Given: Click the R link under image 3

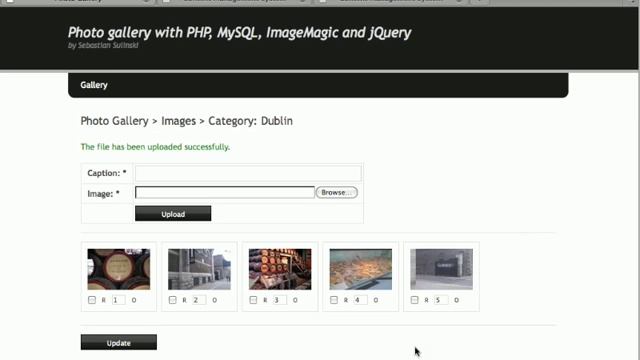Looking at the screenshot, I should [x=265, y=300].
